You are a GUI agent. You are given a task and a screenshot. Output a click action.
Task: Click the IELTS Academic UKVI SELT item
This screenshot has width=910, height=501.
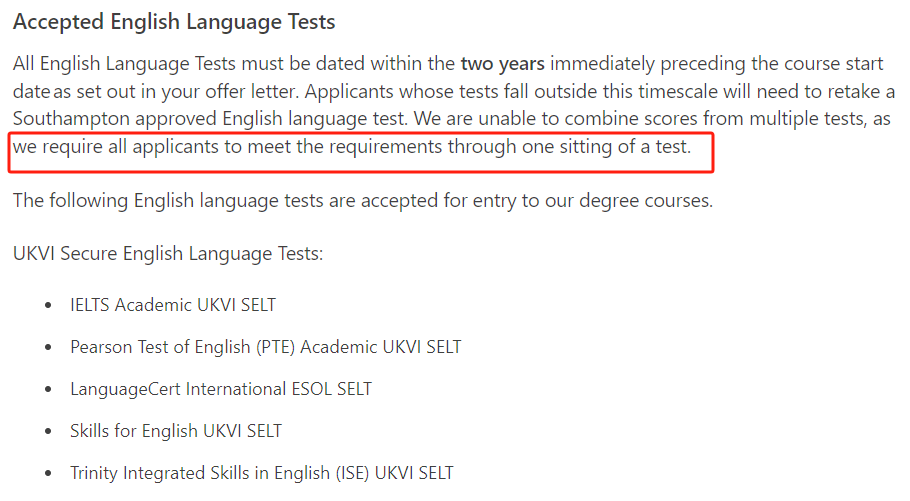pos(173,305)
